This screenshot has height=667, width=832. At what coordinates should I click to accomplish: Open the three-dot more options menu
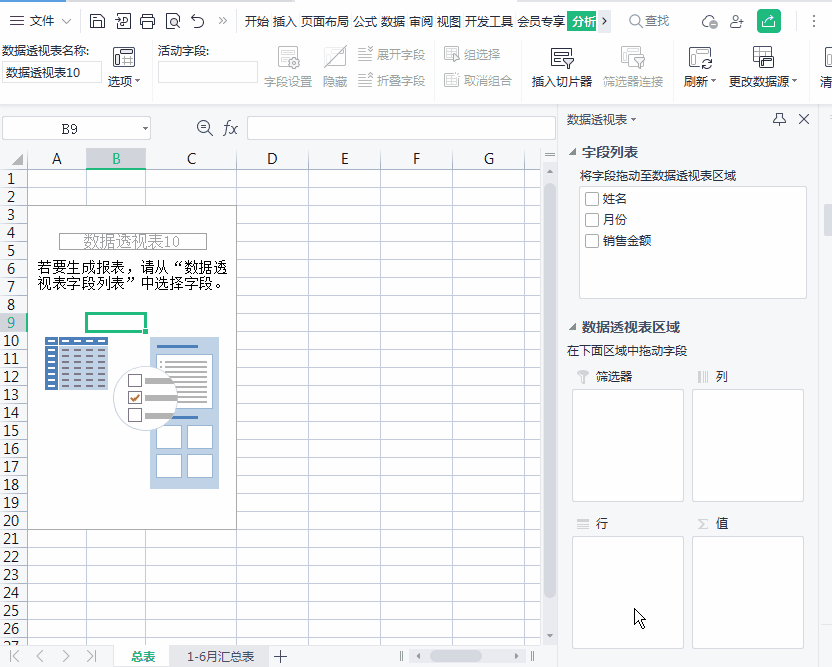[814, 21]
